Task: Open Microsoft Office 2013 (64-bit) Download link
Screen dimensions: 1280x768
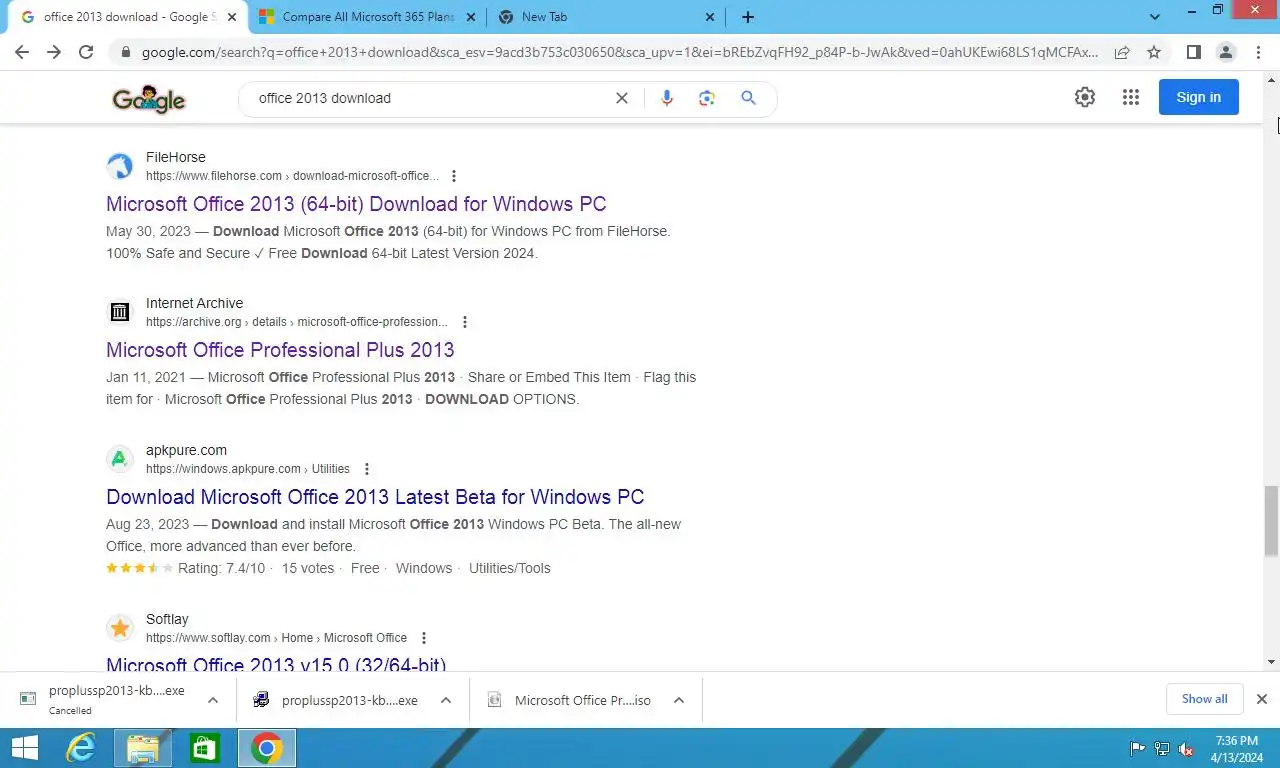Action: (356, 204)
